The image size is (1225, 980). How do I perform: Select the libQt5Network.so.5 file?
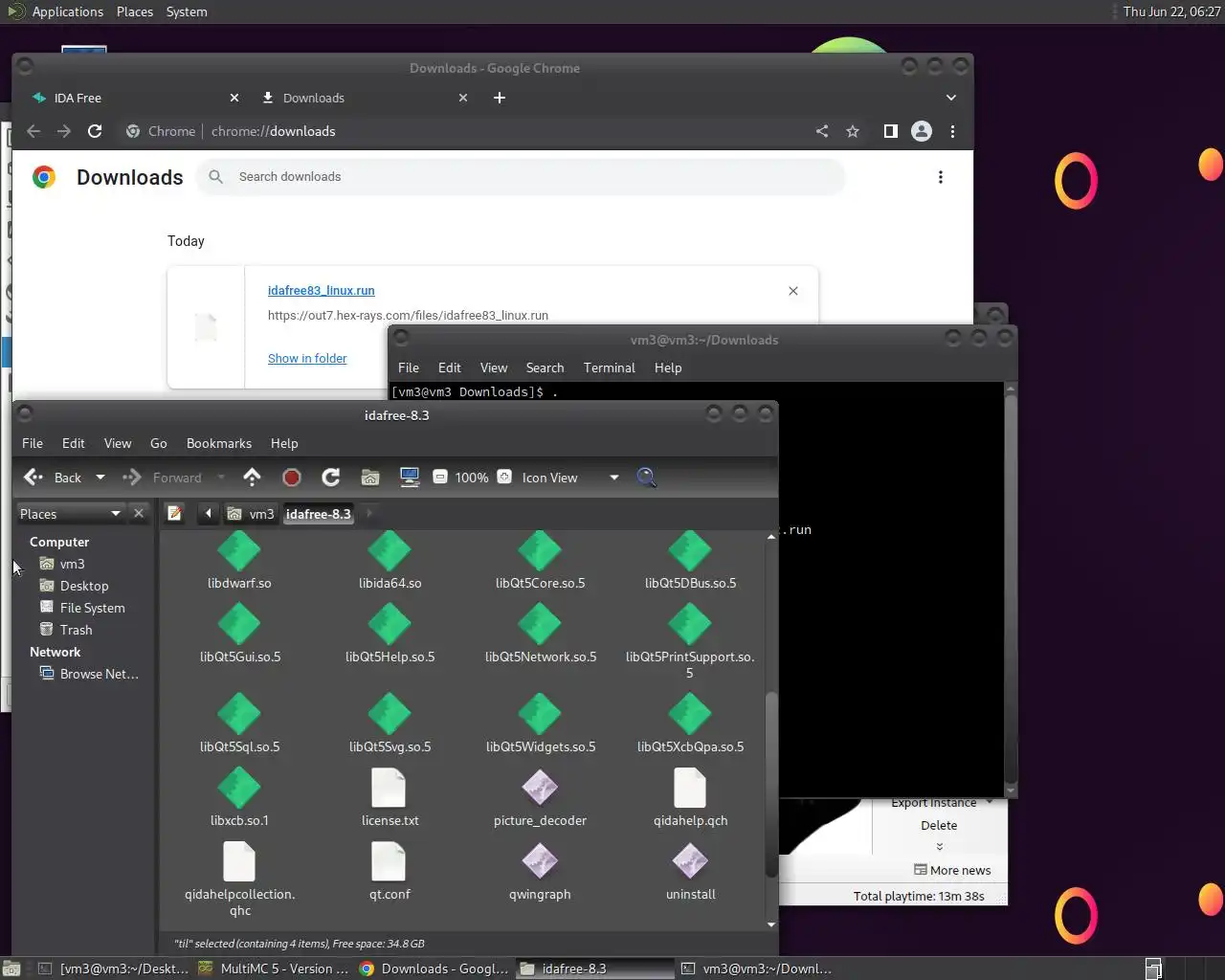click(540, 634)
